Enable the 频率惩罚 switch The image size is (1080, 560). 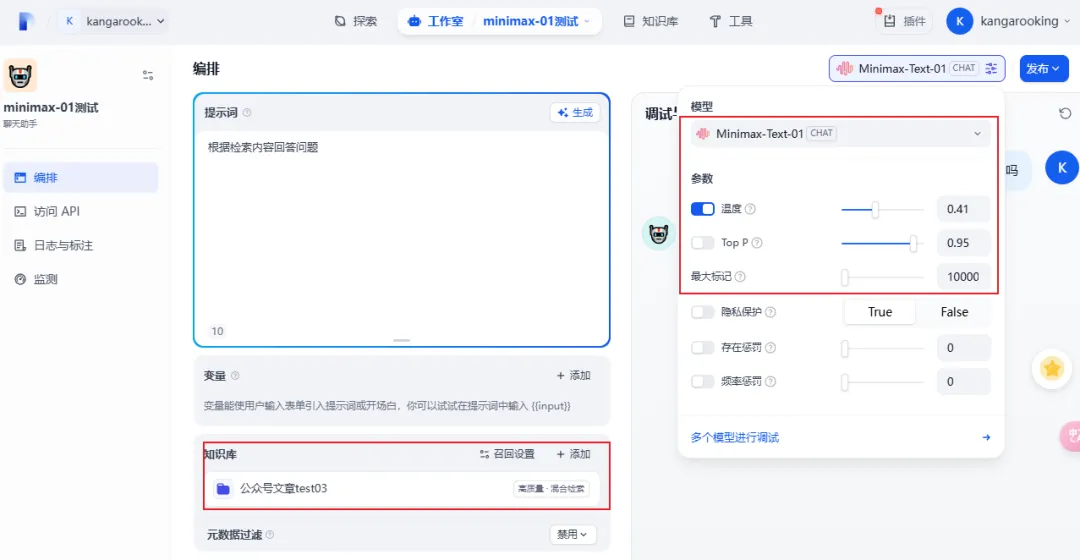[703, 382]
